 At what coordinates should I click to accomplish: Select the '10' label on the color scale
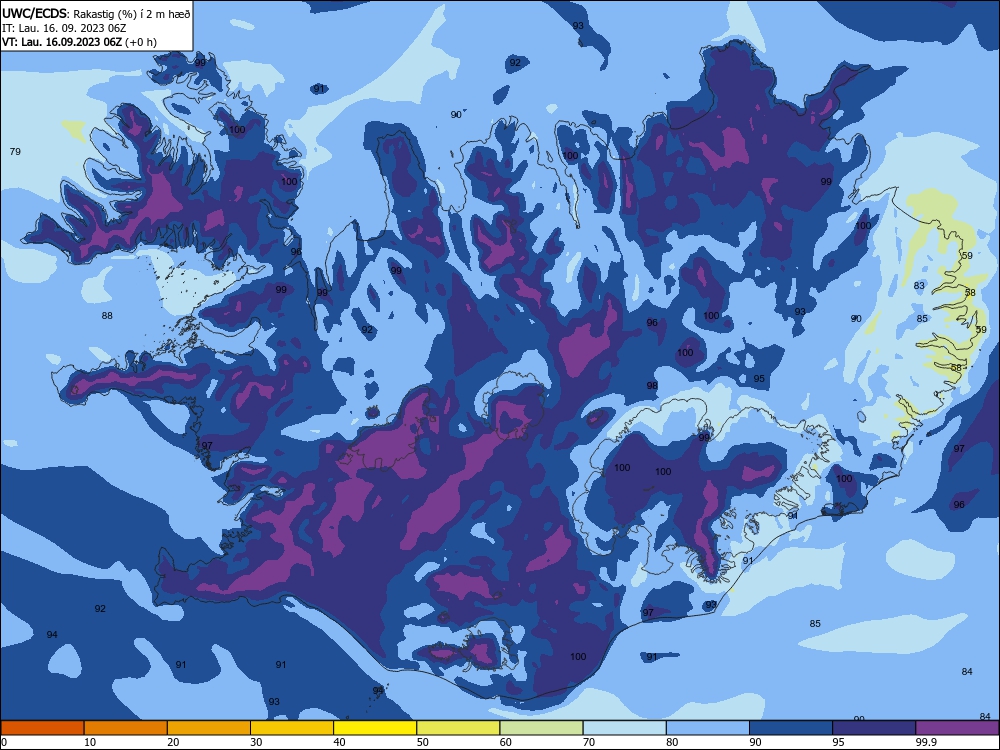[x=90, y=742]
